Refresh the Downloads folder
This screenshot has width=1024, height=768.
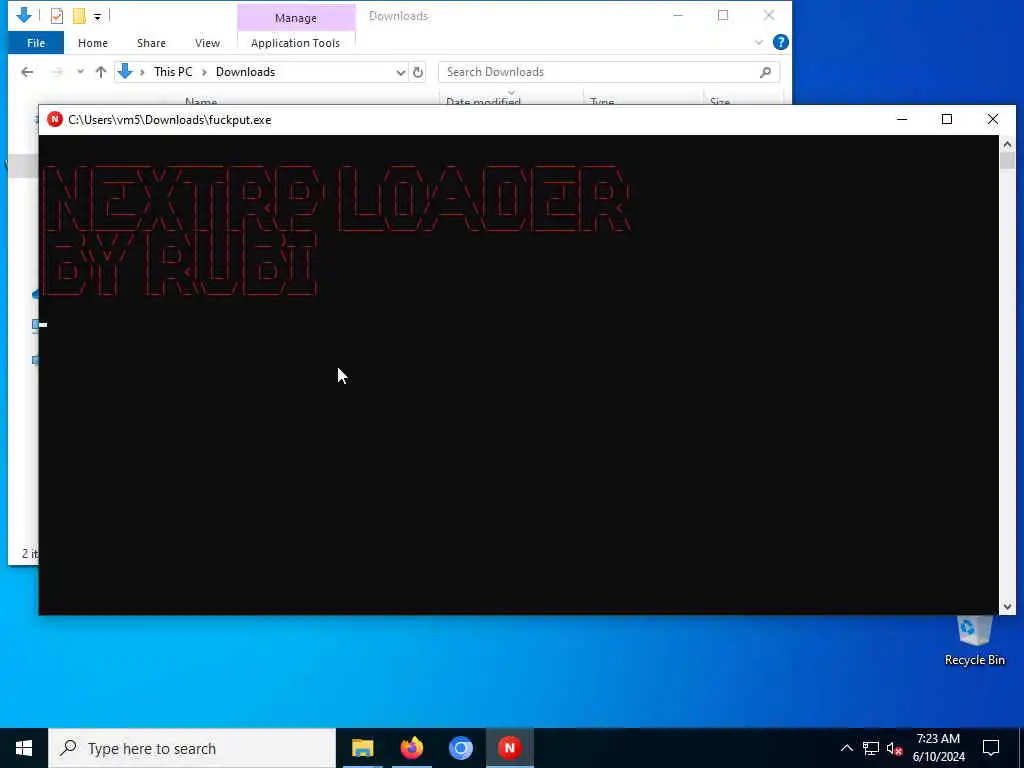[418, 72]
